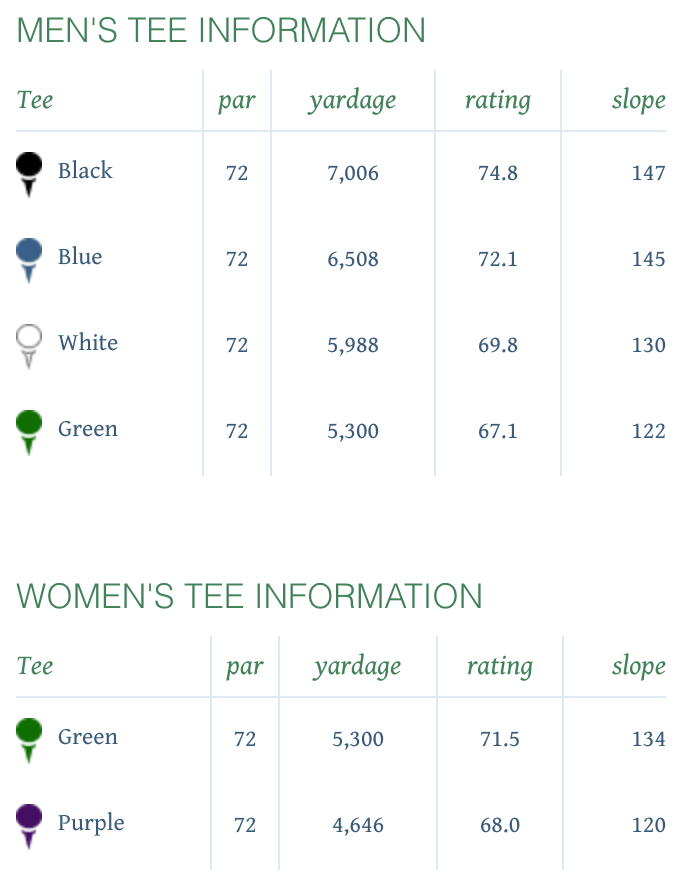Click the women's par column header

click(245, 666)
